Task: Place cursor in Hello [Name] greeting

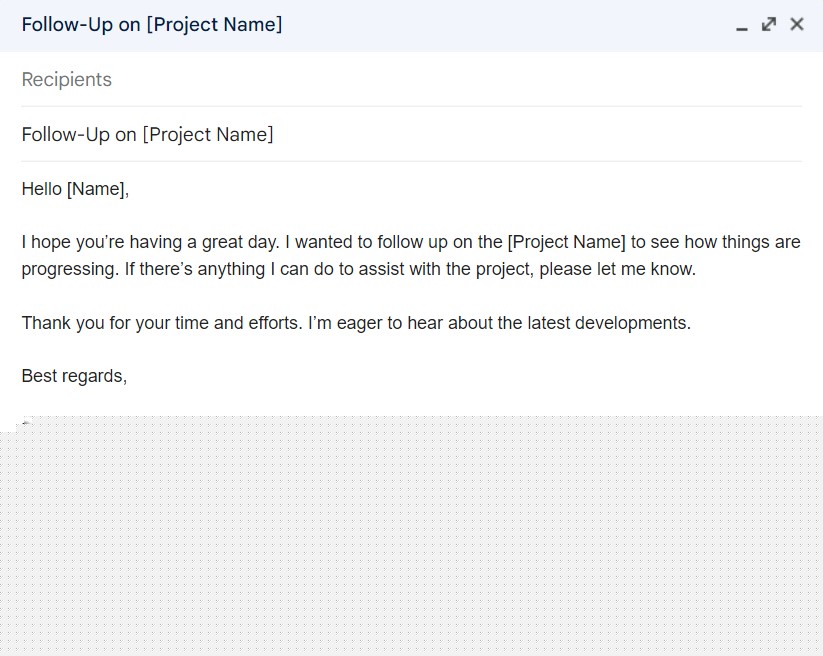Action: click(x=75, y=189)
